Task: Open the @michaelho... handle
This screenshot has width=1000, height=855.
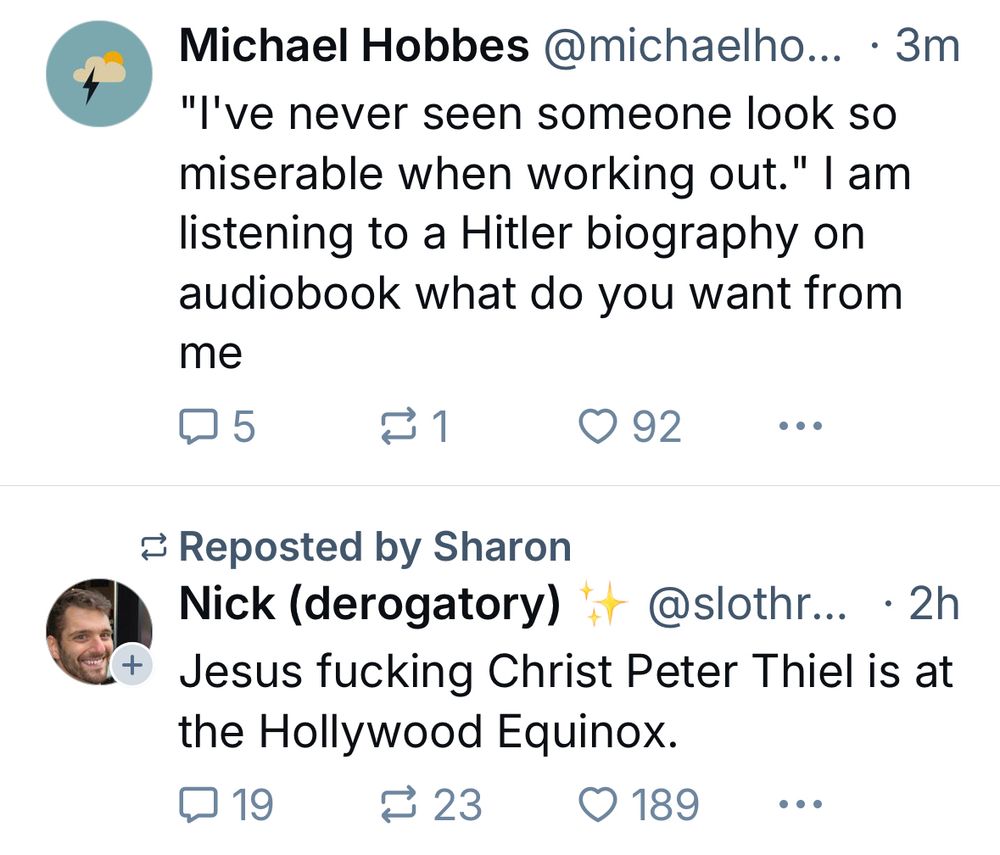Action: 692,46
